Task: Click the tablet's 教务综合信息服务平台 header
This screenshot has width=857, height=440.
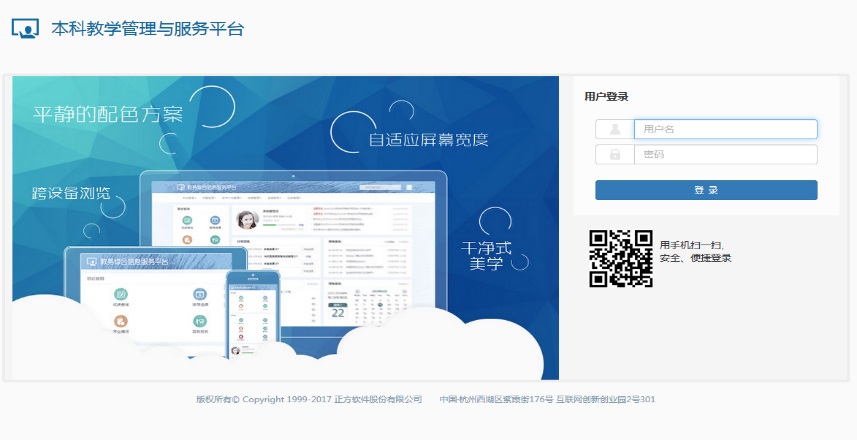Action: coord(128,262)
